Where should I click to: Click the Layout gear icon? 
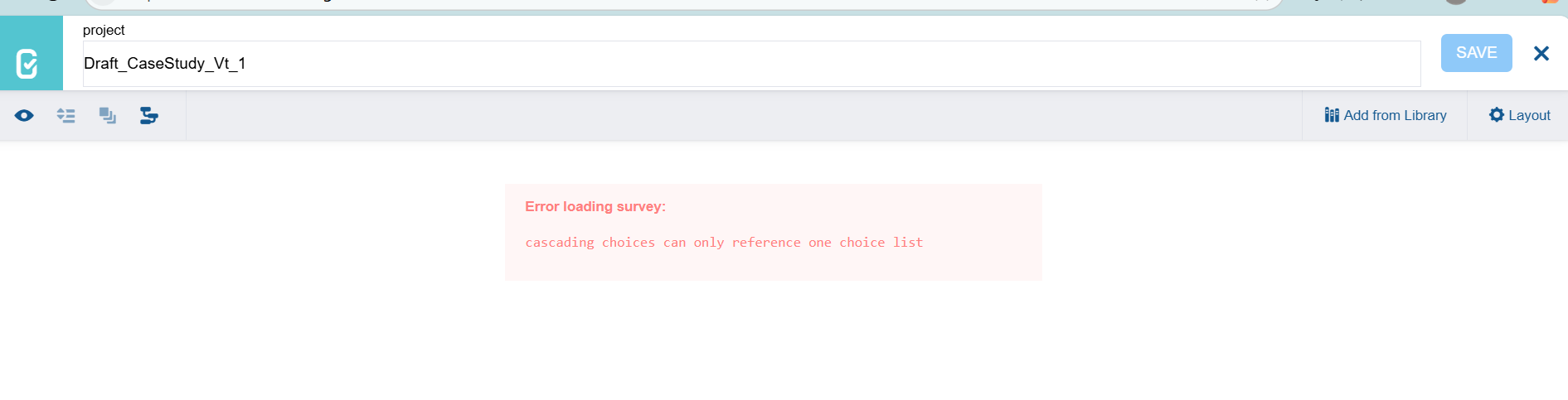[x=1497, y=115]
